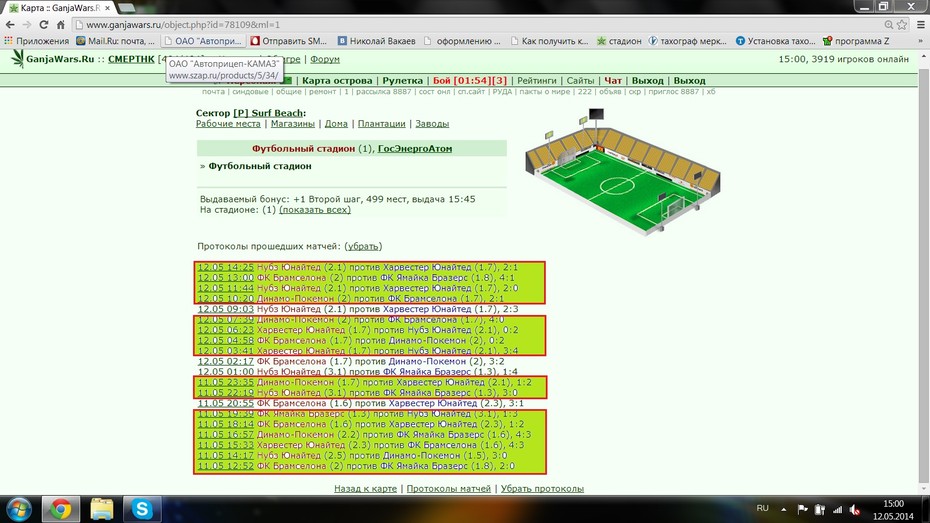Click the network signal tray icon

pyautogui.click(x=837, y=509)
